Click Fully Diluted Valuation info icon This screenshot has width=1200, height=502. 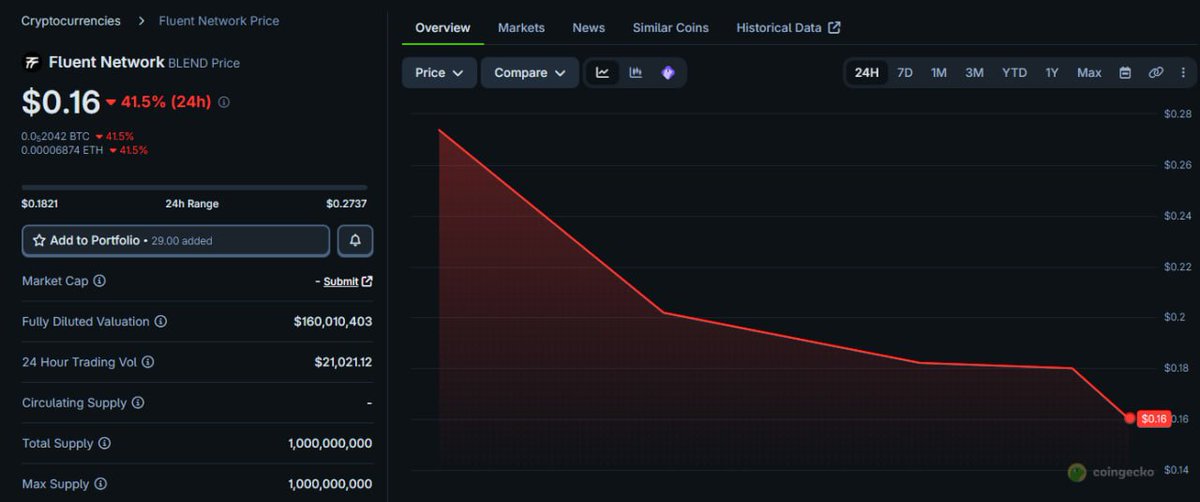click(x=161, y=322)
